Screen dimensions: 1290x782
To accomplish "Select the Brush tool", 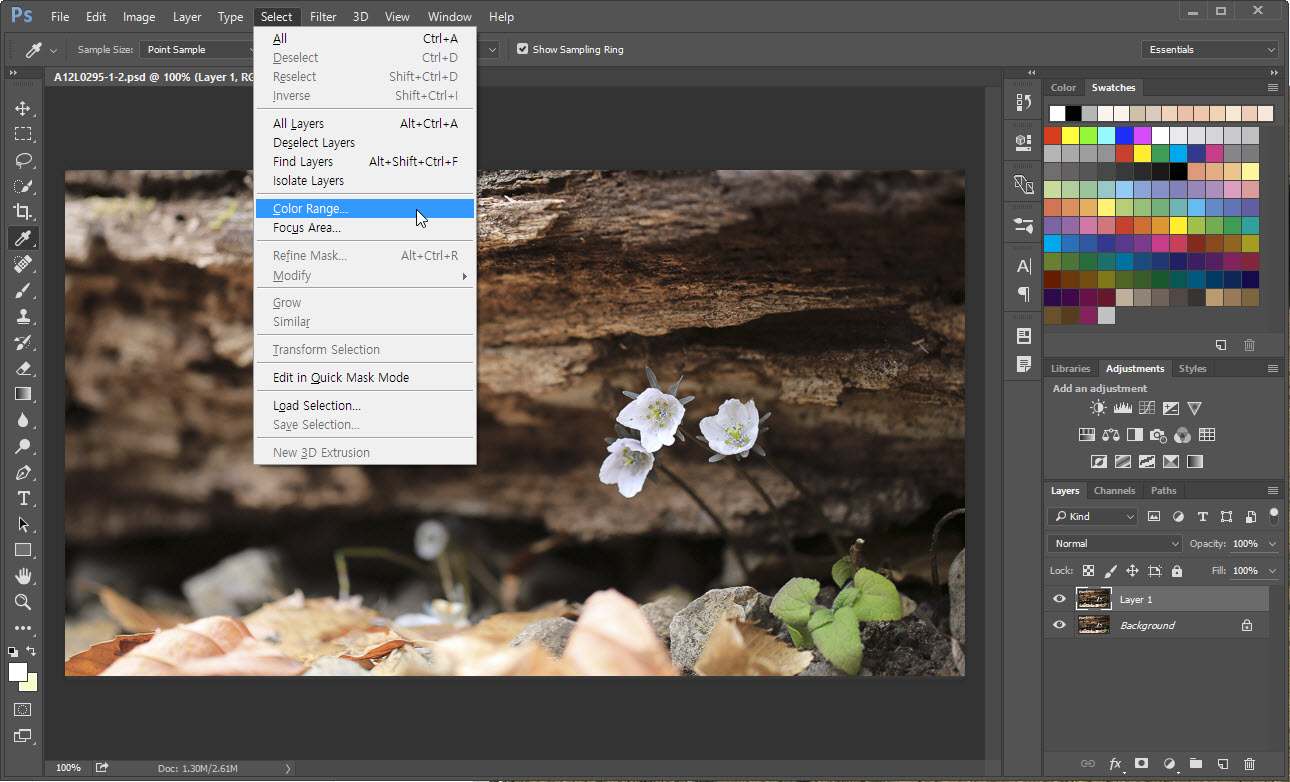I will click(22, 290).
